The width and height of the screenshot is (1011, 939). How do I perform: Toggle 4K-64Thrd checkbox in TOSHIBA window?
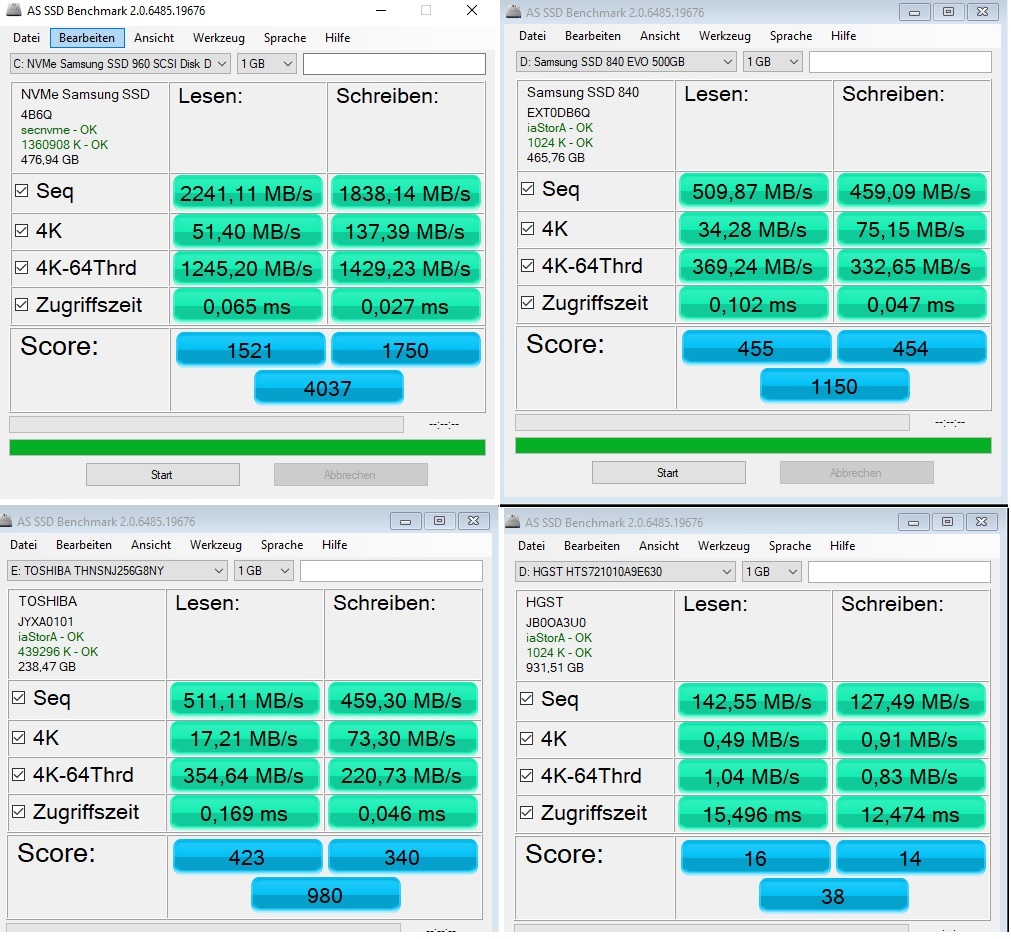19,774
